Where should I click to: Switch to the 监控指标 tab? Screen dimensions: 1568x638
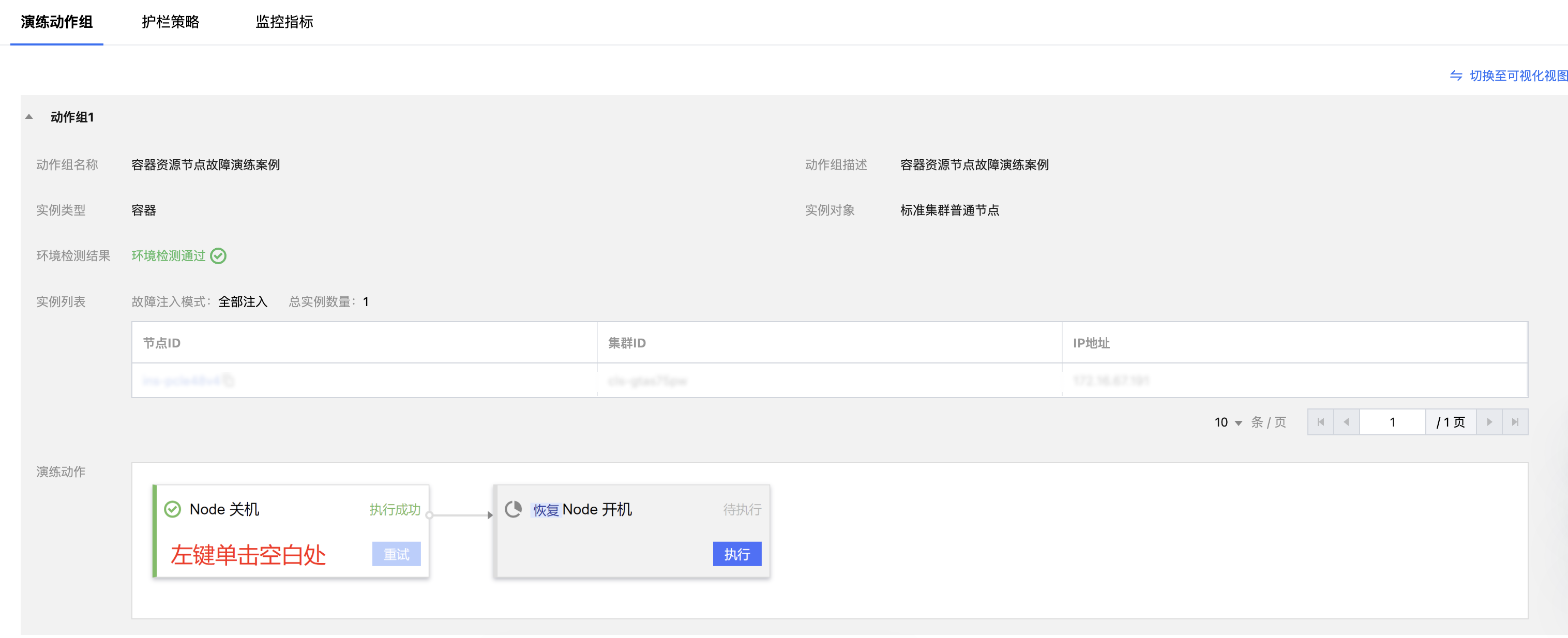point(283,22)
